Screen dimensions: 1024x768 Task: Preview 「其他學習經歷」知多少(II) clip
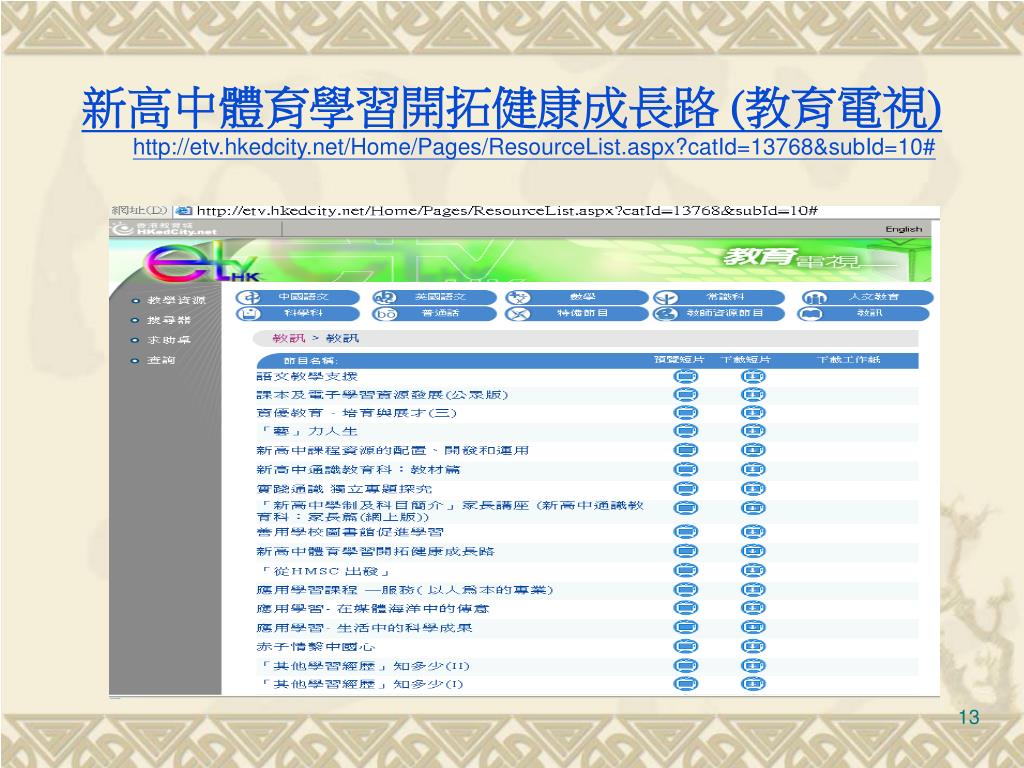(685, 665)
